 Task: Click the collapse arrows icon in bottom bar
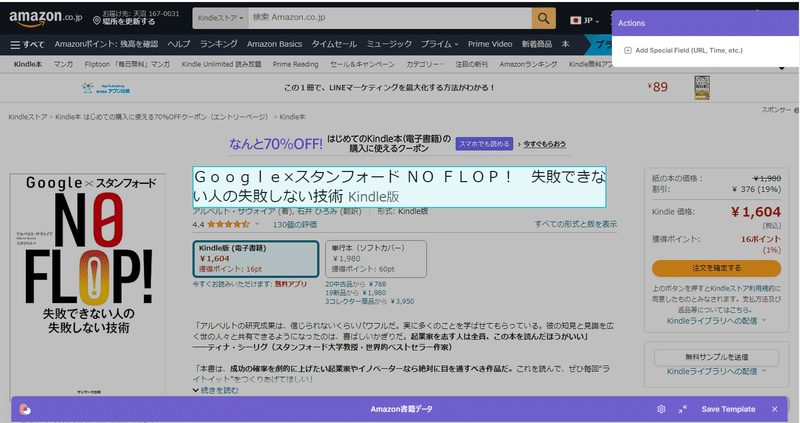(x=683, y=409)
